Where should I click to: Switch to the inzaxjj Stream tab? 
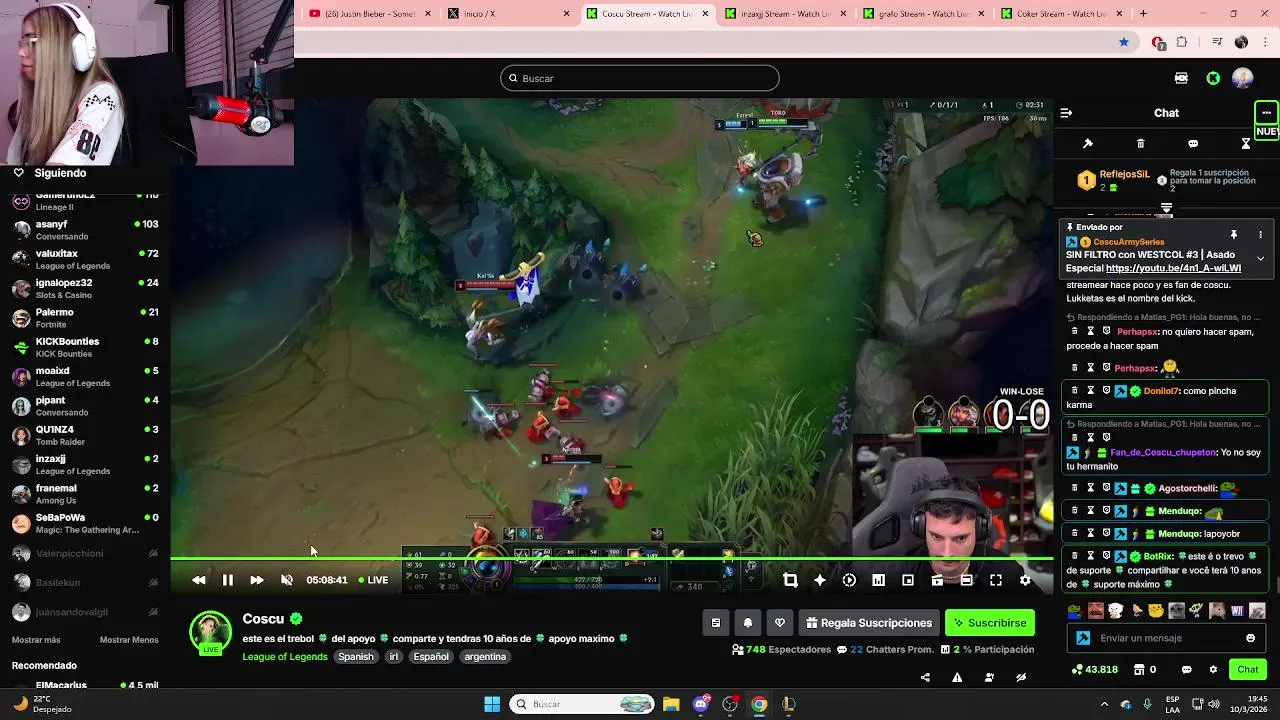tap(786, 14)
